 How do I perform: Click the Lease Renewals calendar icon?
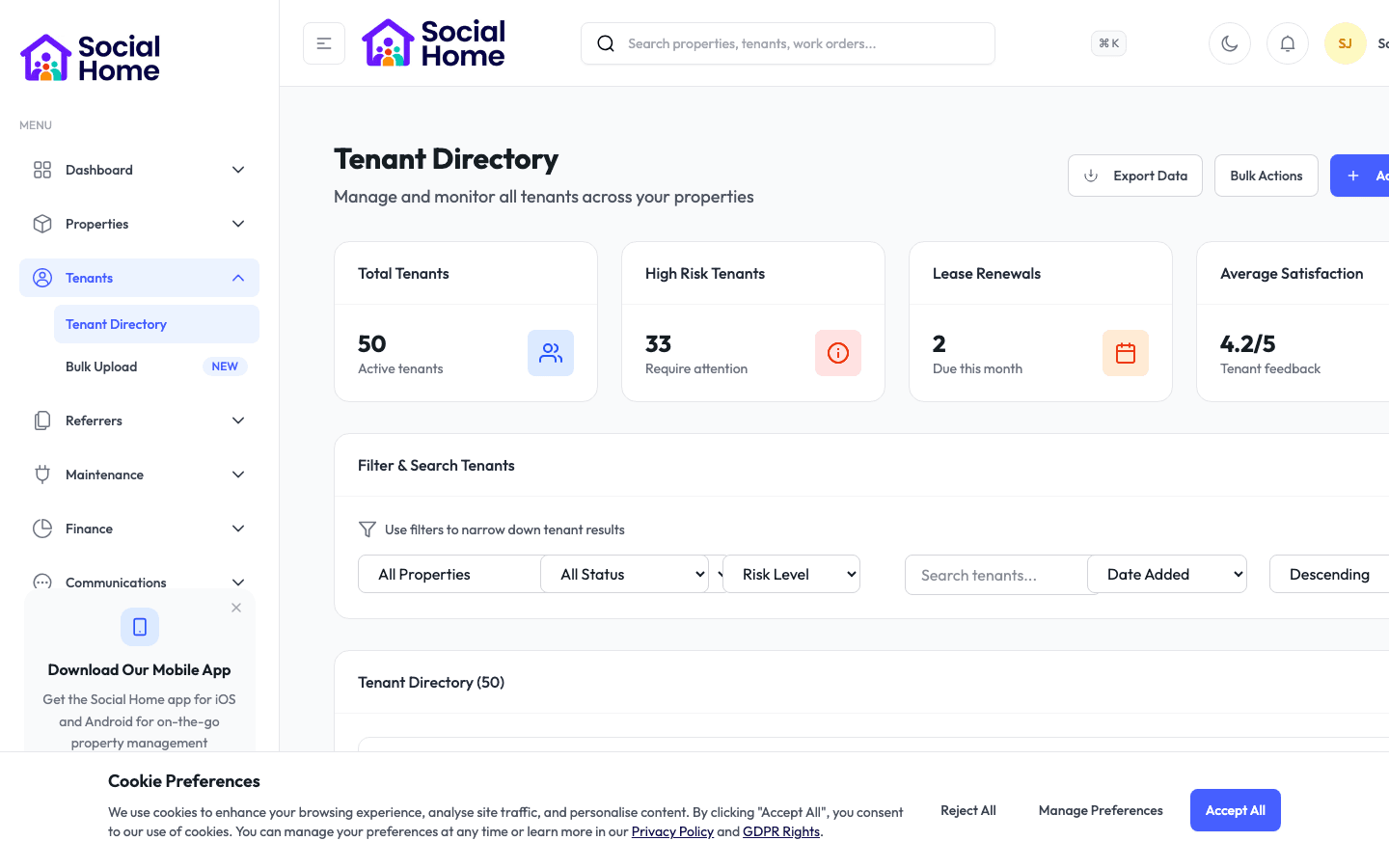click(x=1126, y=353)
